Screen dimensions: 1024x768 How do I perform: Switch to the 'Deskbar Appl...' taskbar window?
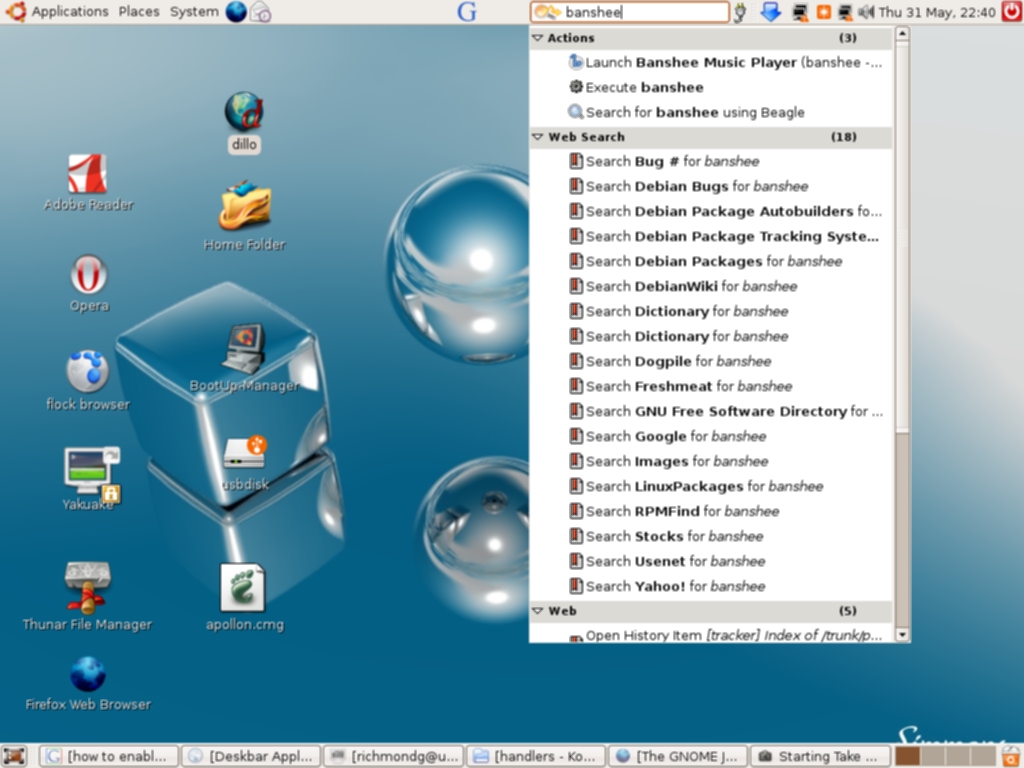[x=251, y=756]
